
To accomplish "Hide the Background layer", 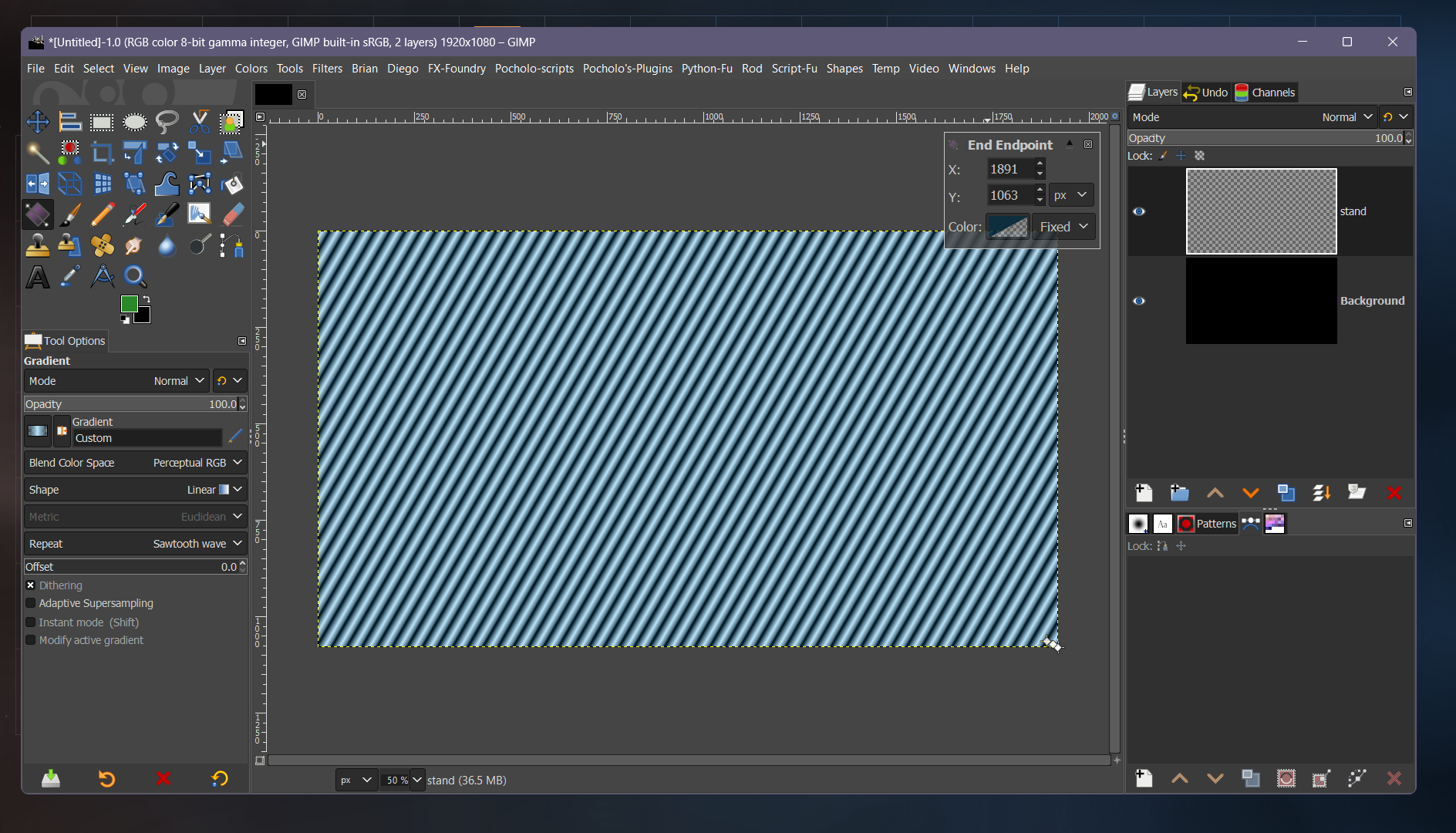I will 1139,301.
